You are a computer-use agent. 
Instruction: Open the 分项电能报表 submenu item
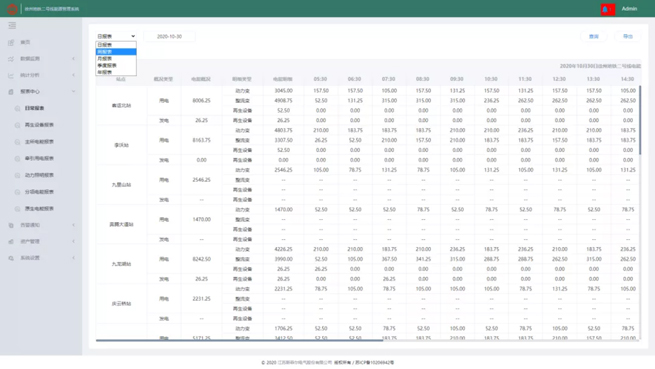[39, 192]
